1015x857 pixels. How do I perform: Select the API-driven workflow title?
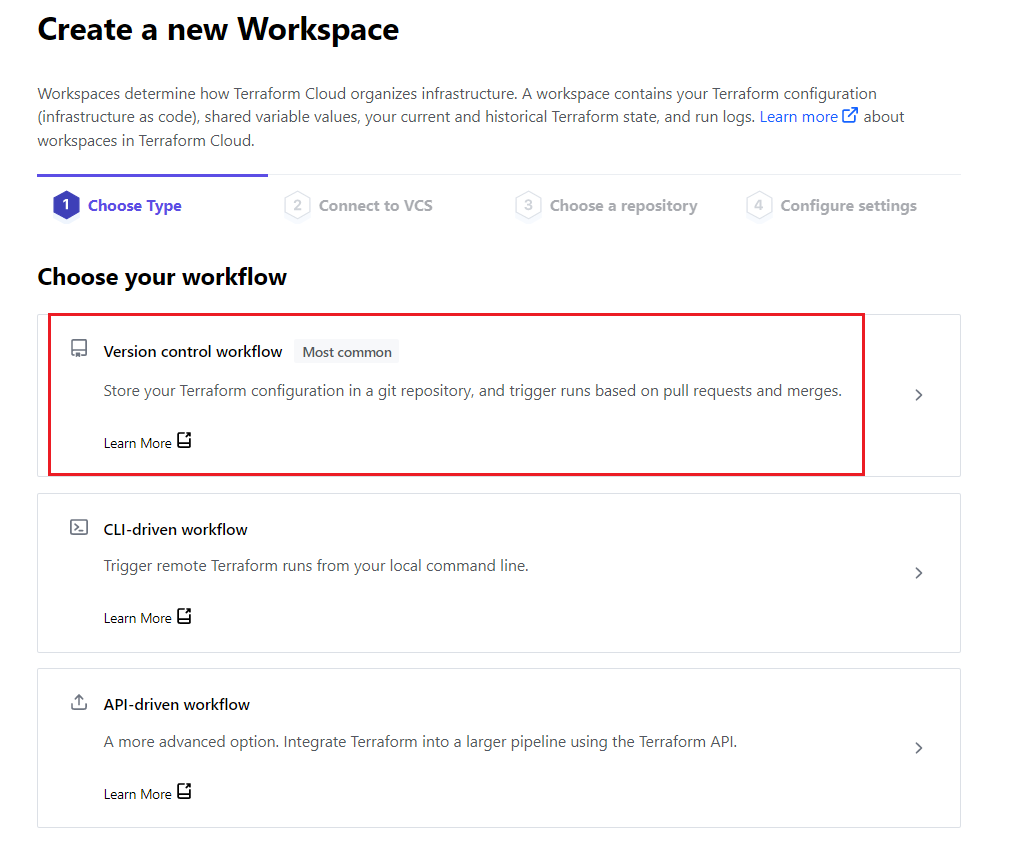click(x=177, y=704)
